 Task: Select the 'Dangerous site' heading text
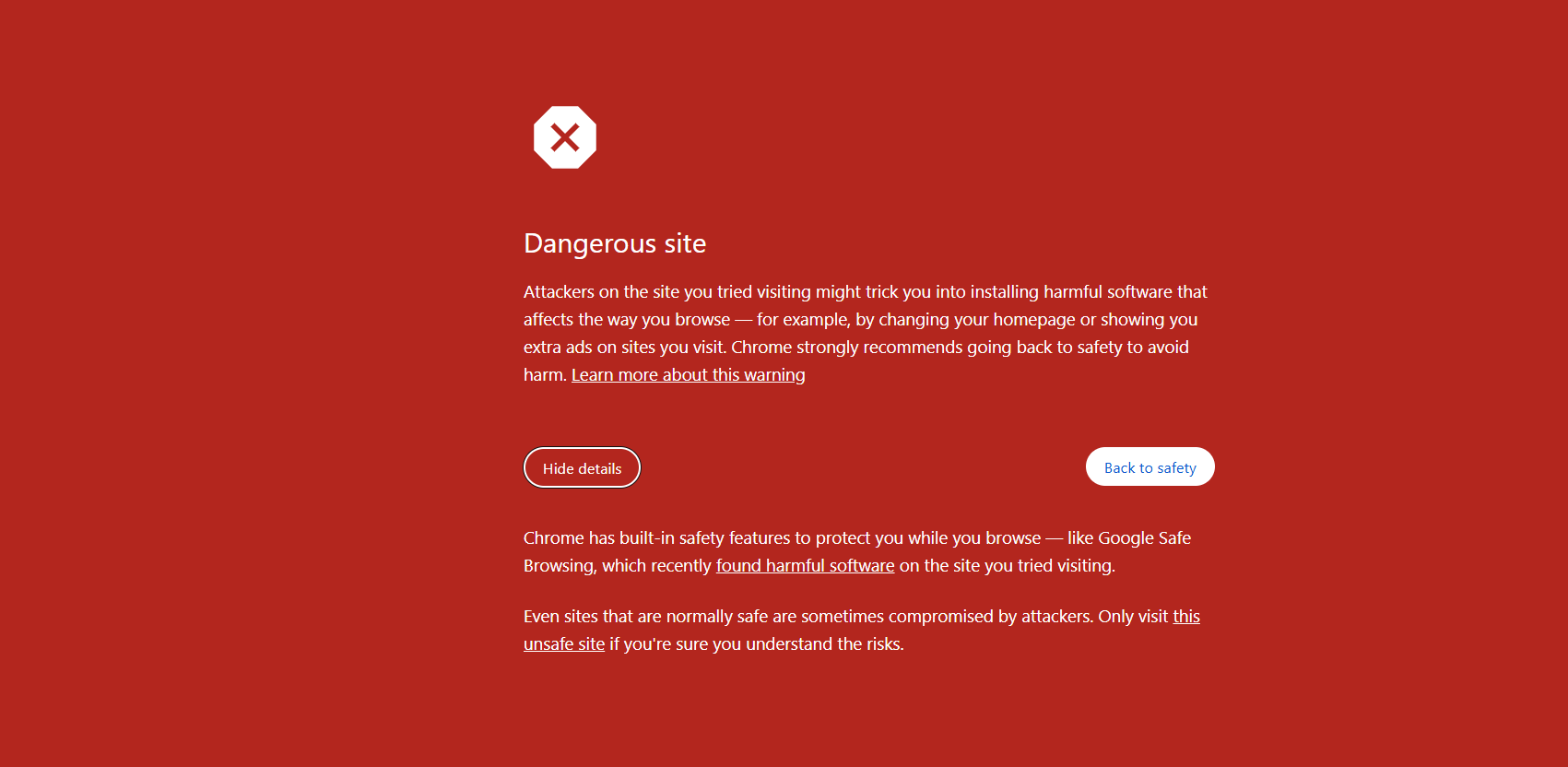point(615,243)
